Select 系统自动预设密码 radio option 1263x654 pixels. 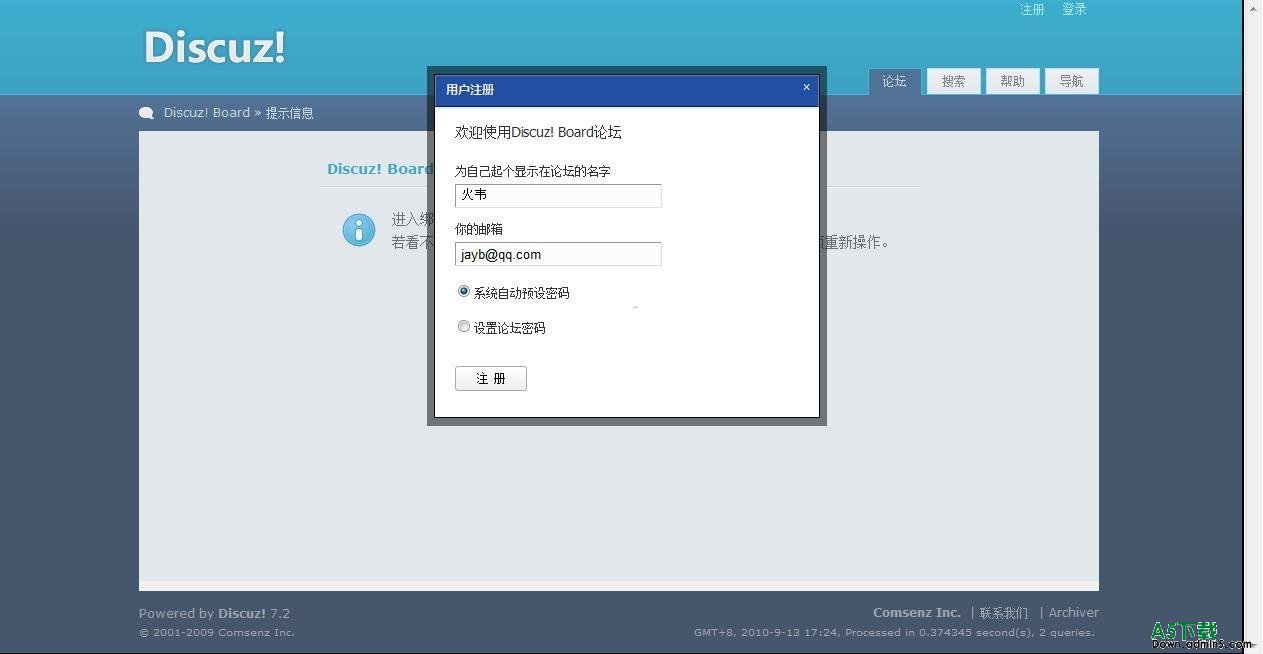464,291
